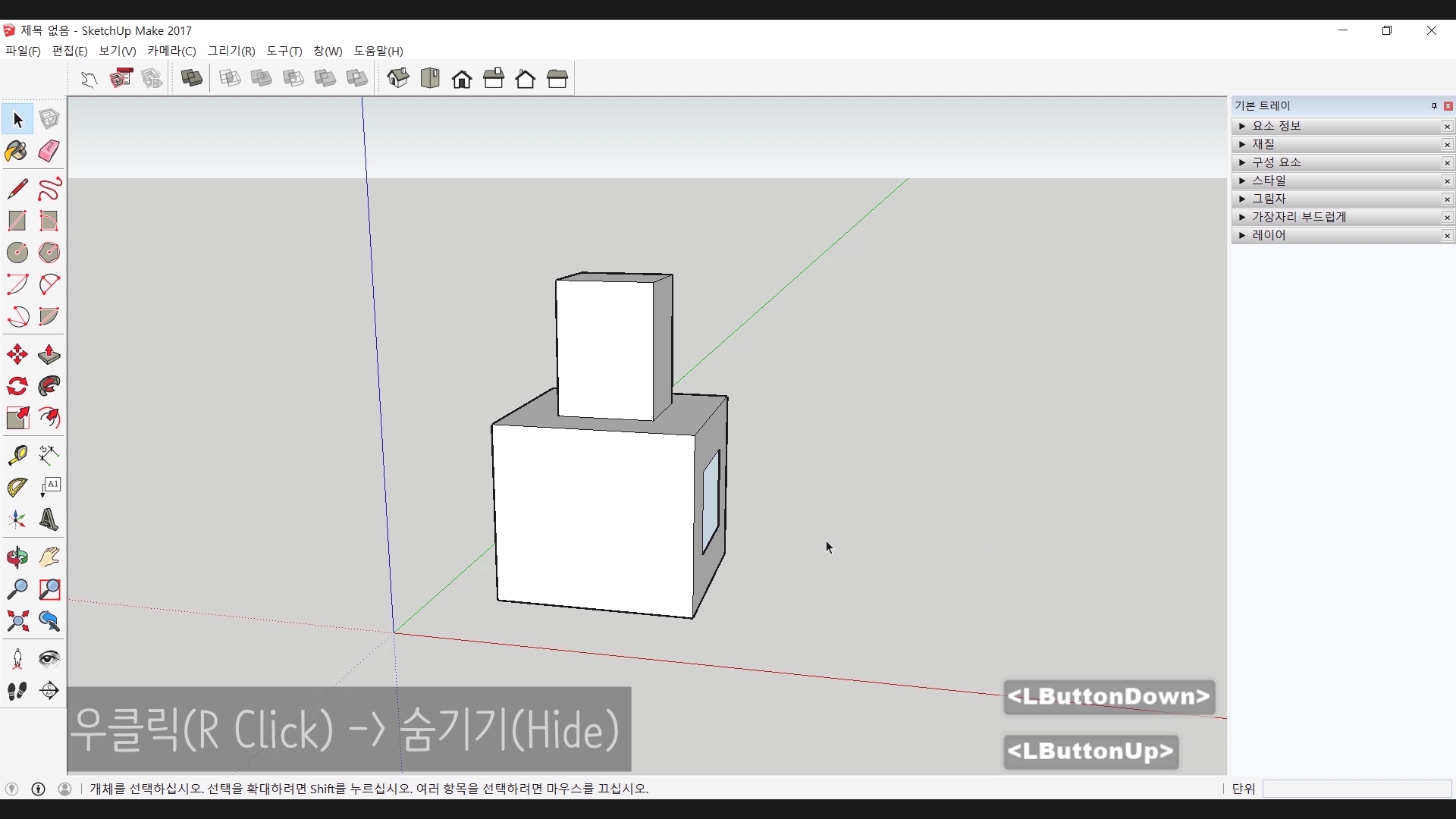Select the Move tool

17,354
